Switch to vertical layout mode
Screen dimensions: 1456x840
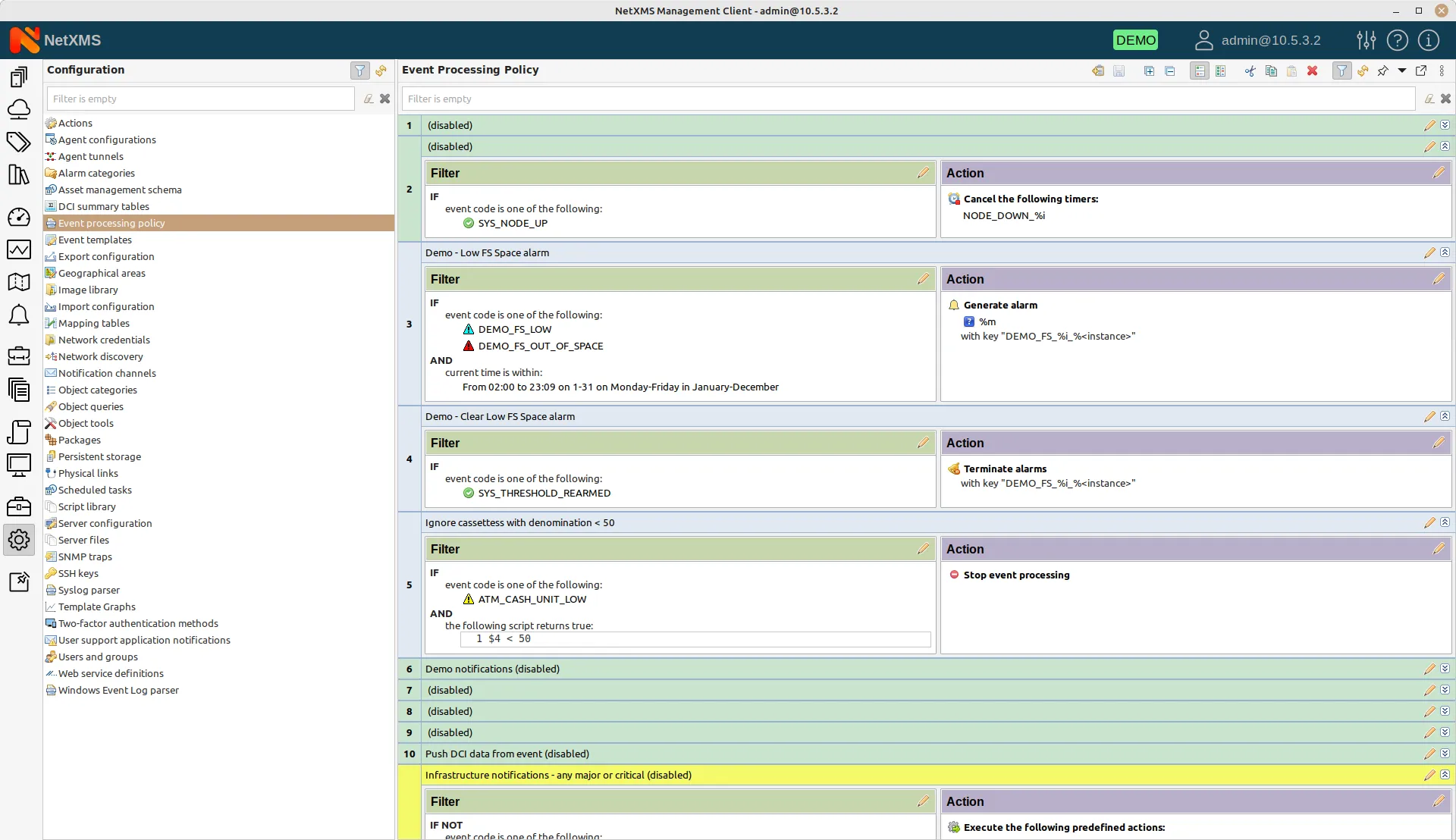[x=1221, y=71]
